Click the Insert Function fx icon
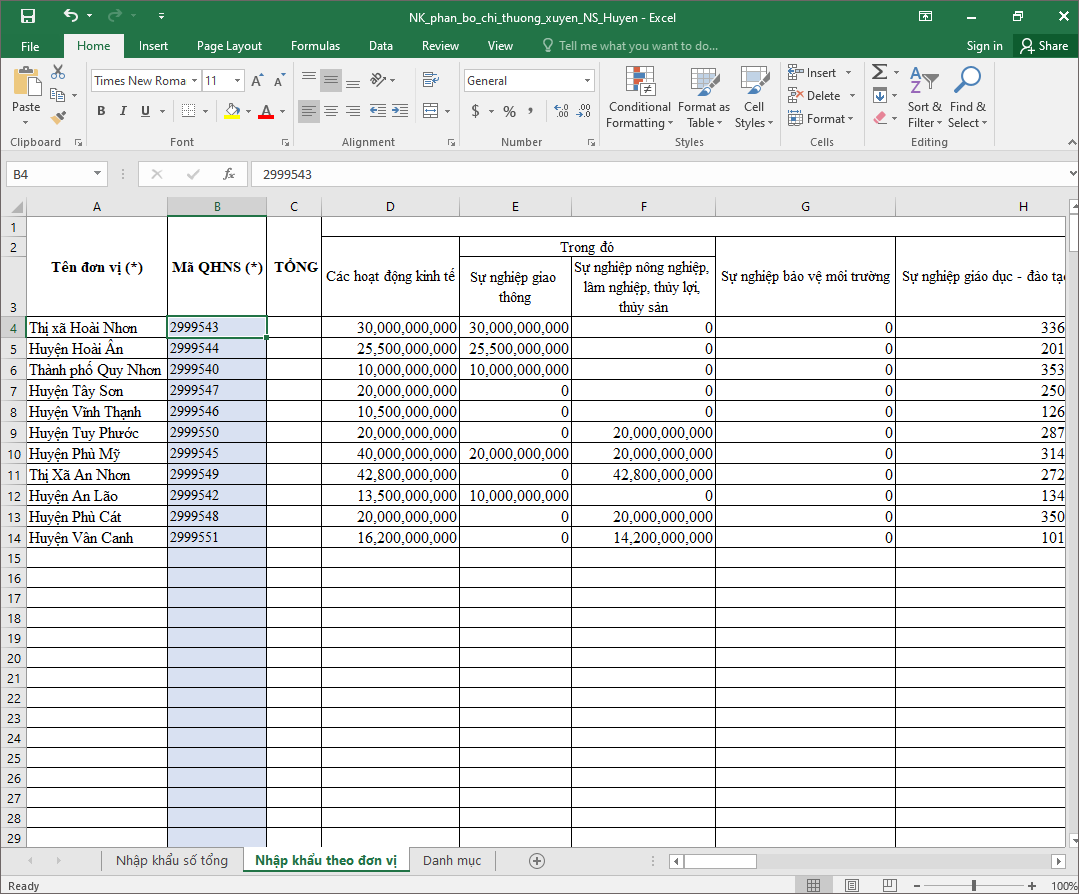This screenshot has width=1079, height=894. tap(229, 174)
